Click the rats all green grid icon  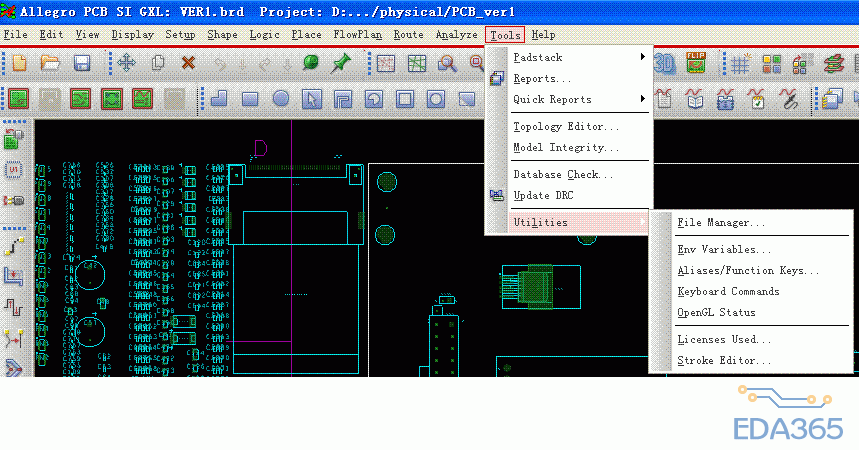tap(417, 64)
